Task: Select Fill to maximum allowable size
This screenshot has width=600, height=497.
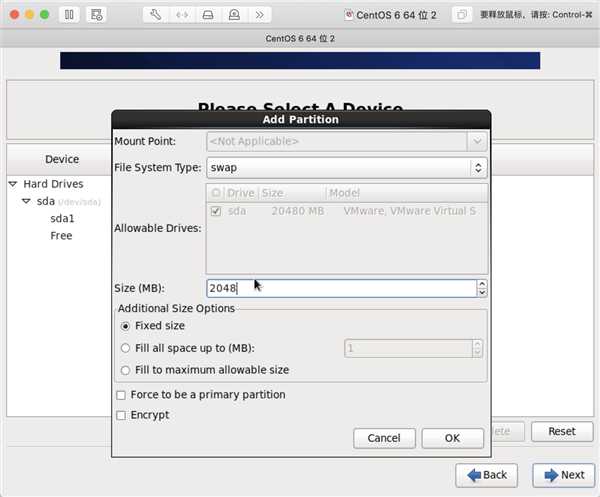Action: (x=125, y=370)
